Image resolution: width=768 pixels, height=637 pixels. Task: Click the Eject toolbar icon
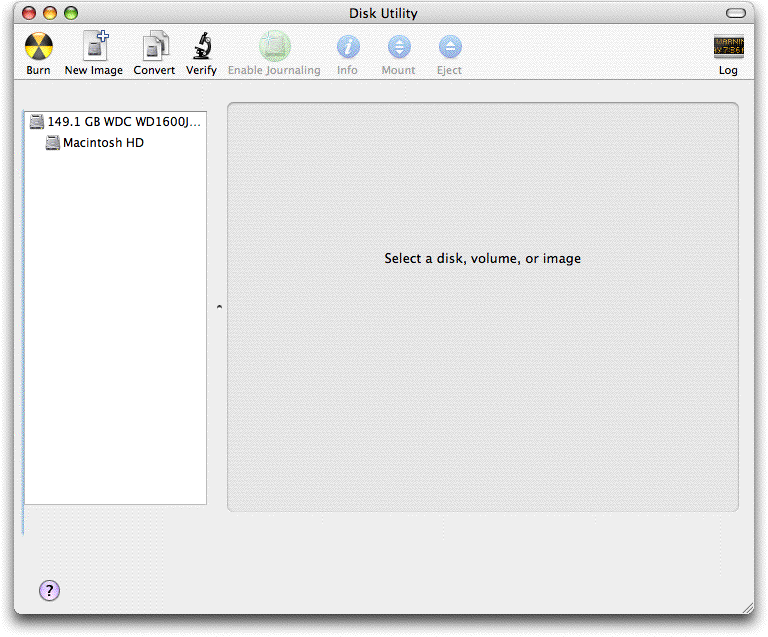(x=450, y=47)
